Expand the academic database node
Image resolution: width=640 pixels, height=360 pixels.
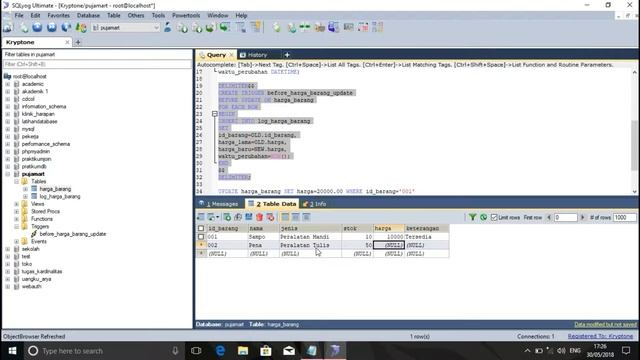pos(8,84)
